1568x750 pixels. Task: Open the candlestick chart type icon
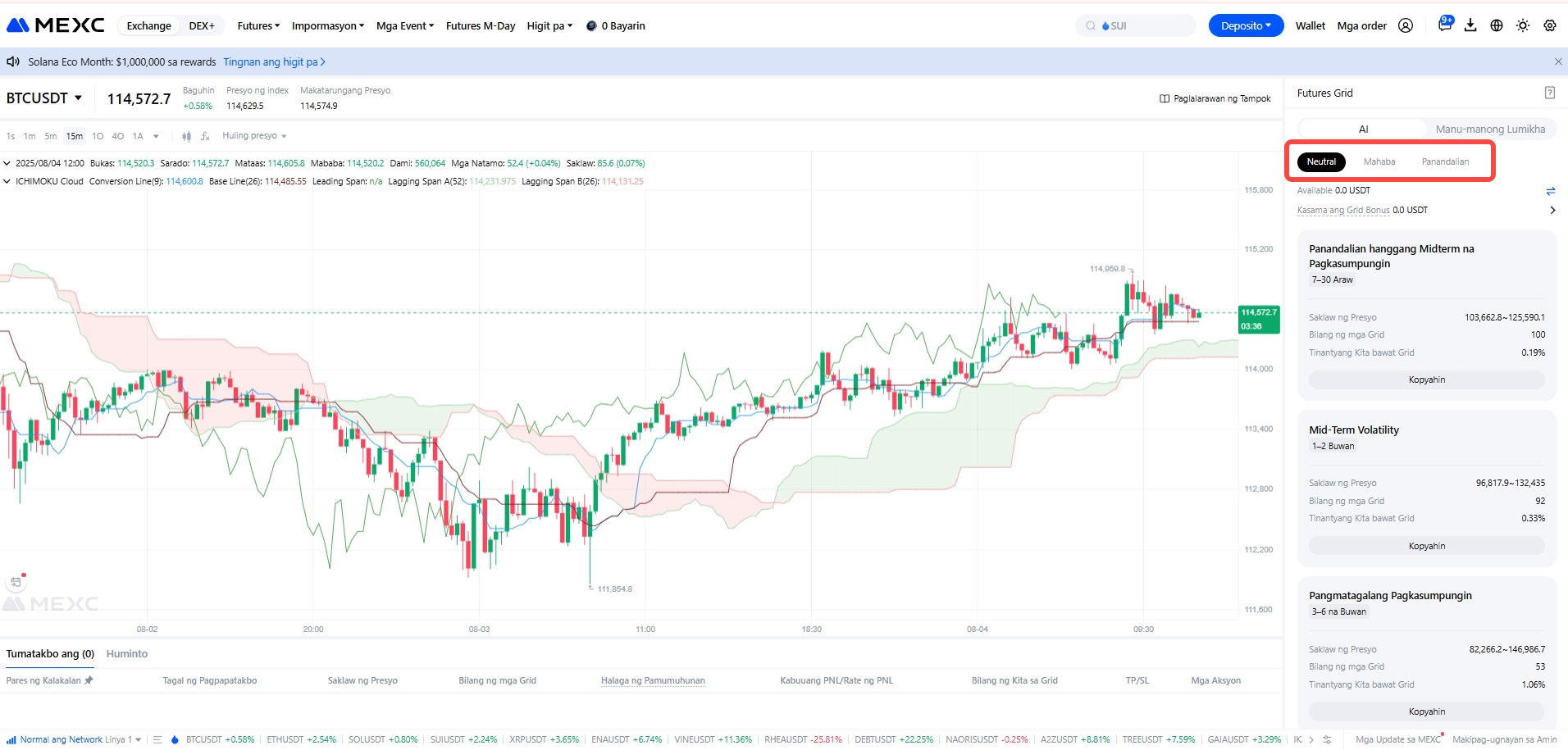pyautogui.click(x=186, y=136)
